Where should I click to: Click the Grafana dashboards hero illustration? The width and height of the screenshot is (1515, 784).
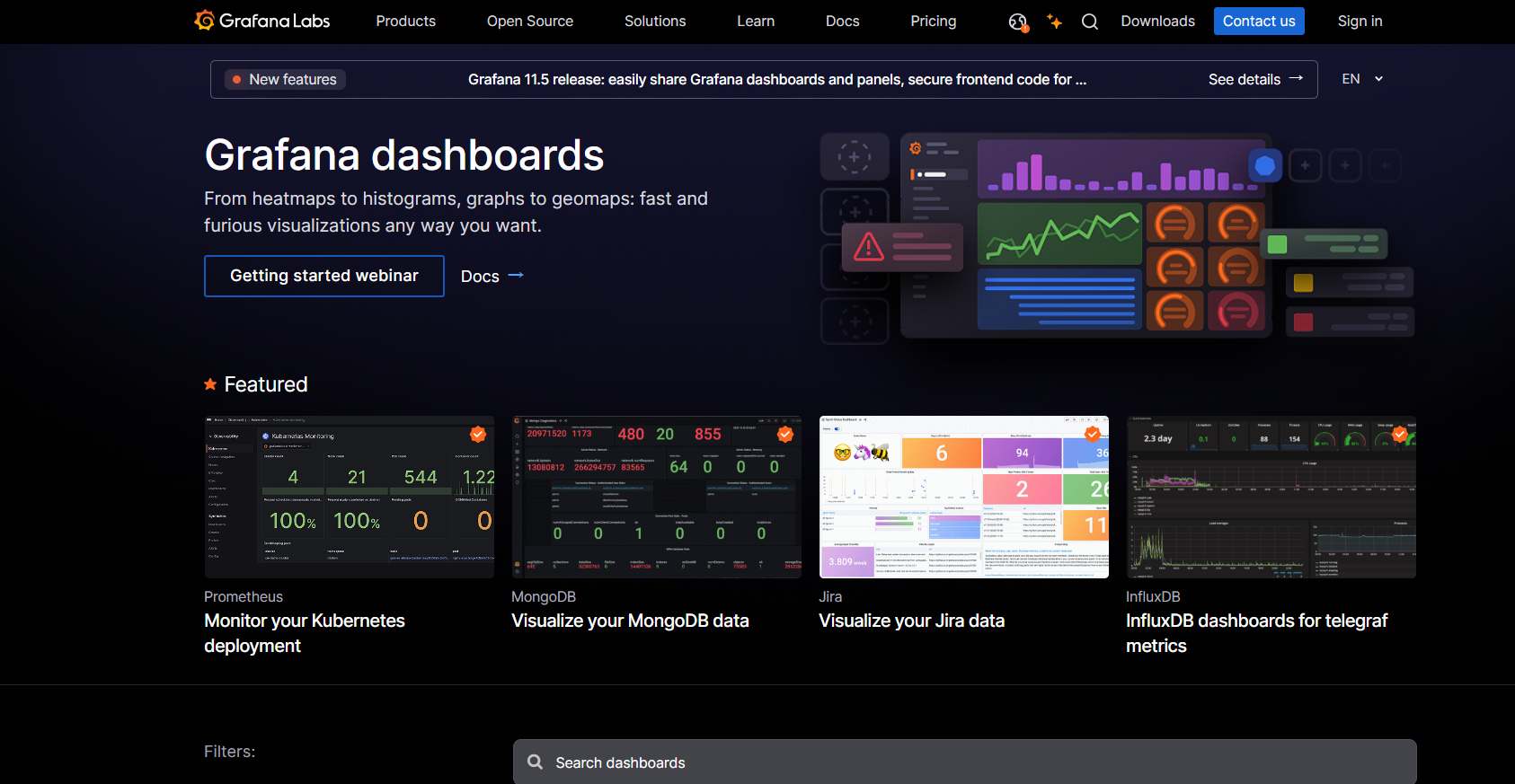click(1117, 238)
